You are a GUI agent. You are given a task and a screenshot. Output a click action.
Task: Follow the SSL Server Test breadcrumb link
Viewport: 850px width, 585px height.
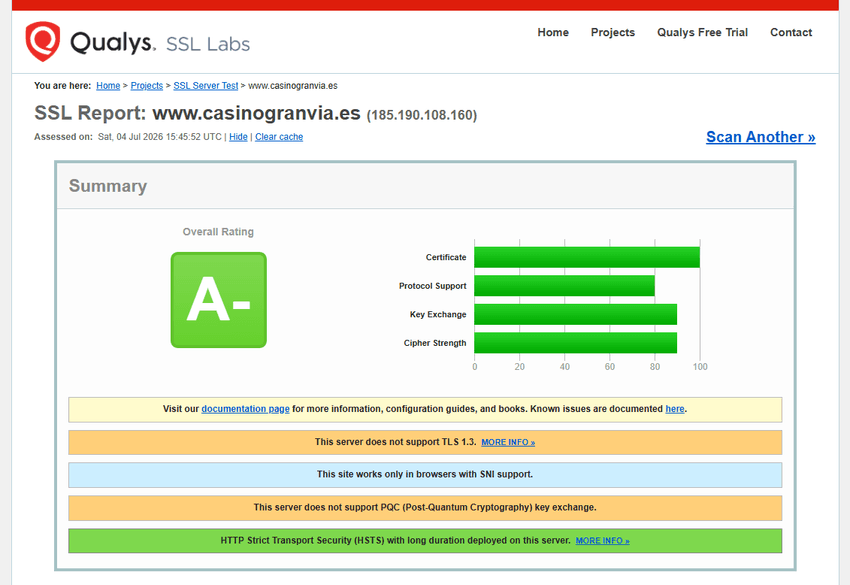click(205, 86)
